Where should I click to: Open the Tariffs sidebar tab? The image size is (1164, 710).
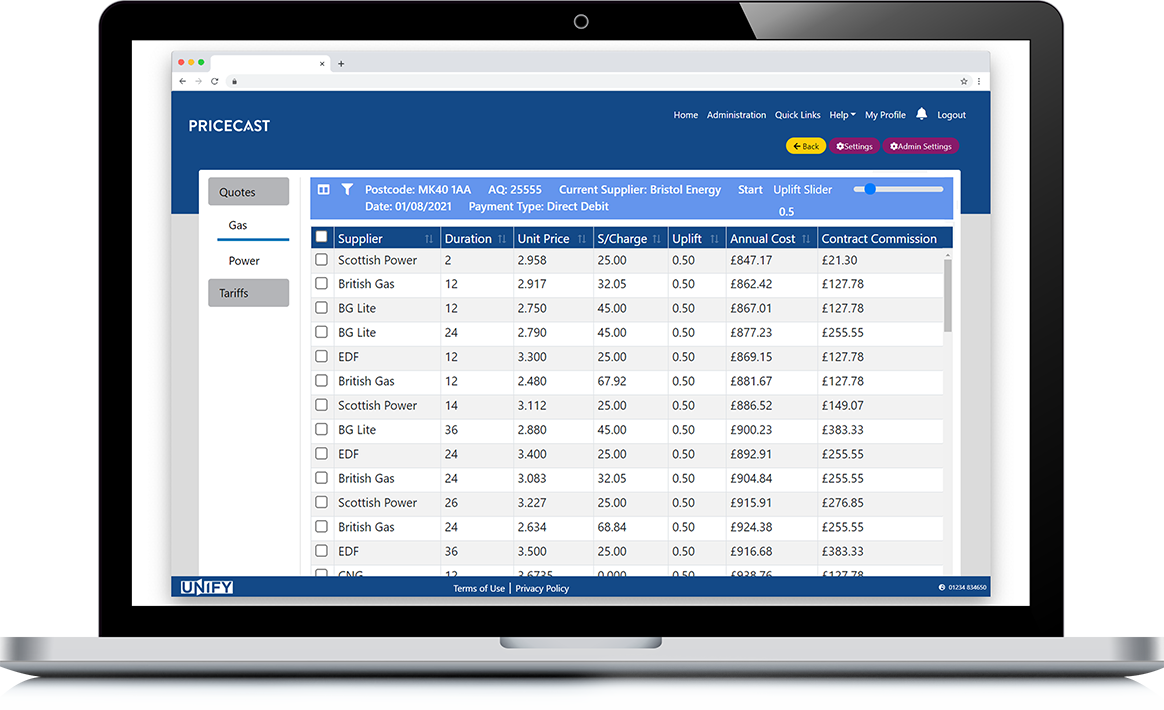tap(249, 293)
